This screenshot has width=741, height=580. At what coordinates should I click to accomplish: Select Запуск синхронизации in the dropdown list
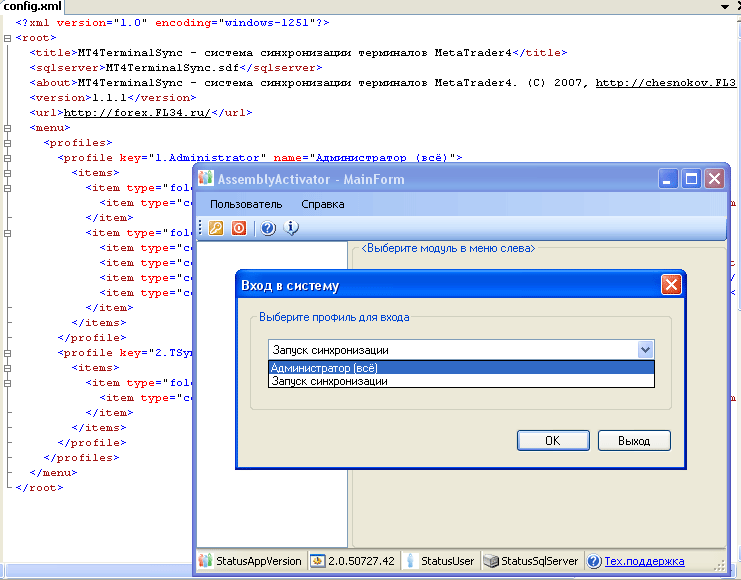(461, 381)
